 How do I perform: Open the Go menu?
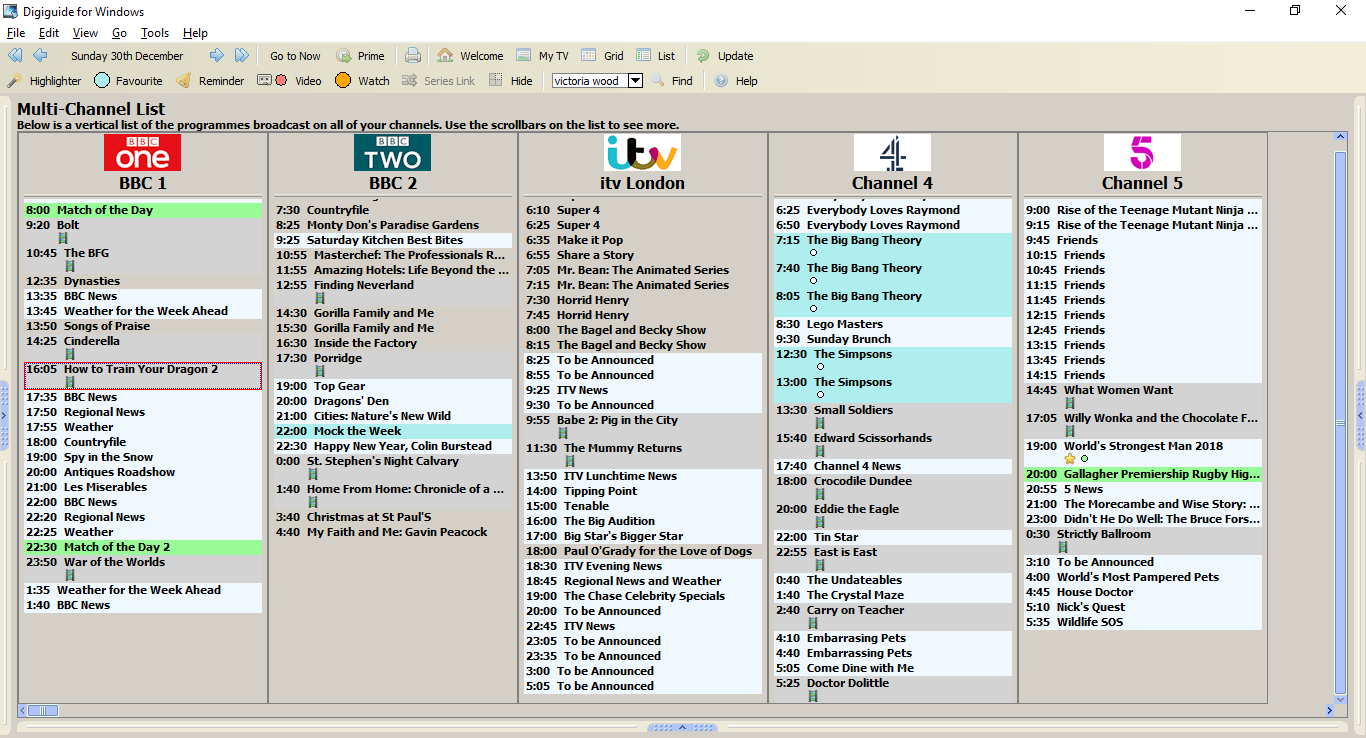(x=119, y=33)
